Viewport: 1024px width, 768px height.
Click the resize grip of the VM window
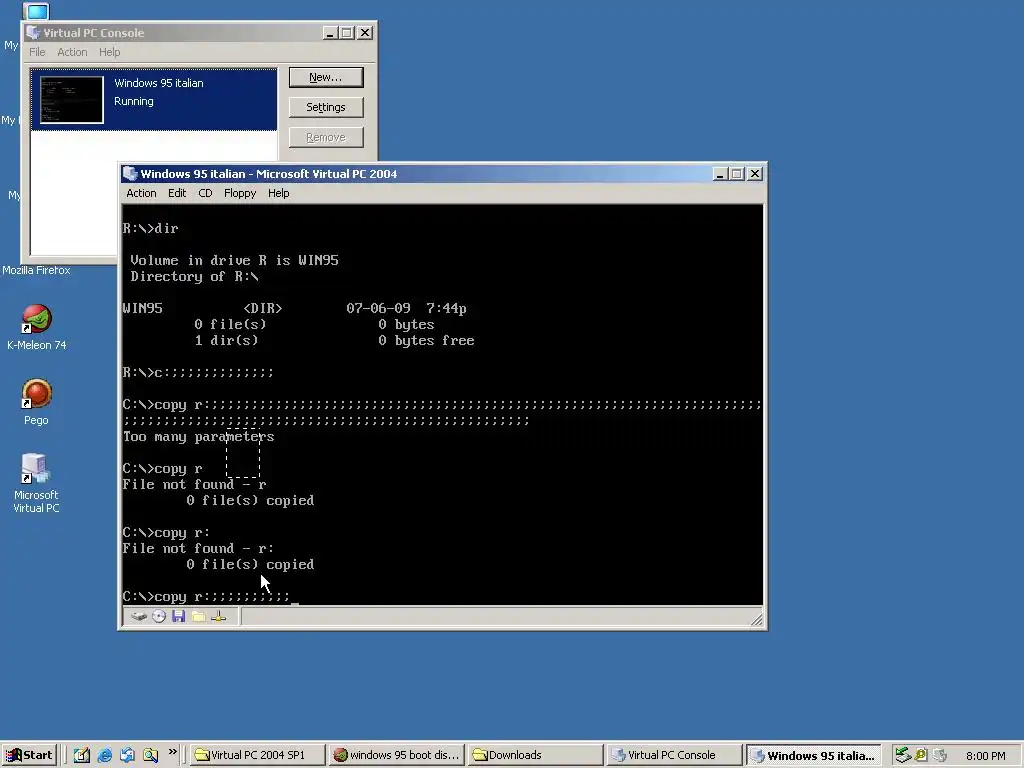pos(756,618)
